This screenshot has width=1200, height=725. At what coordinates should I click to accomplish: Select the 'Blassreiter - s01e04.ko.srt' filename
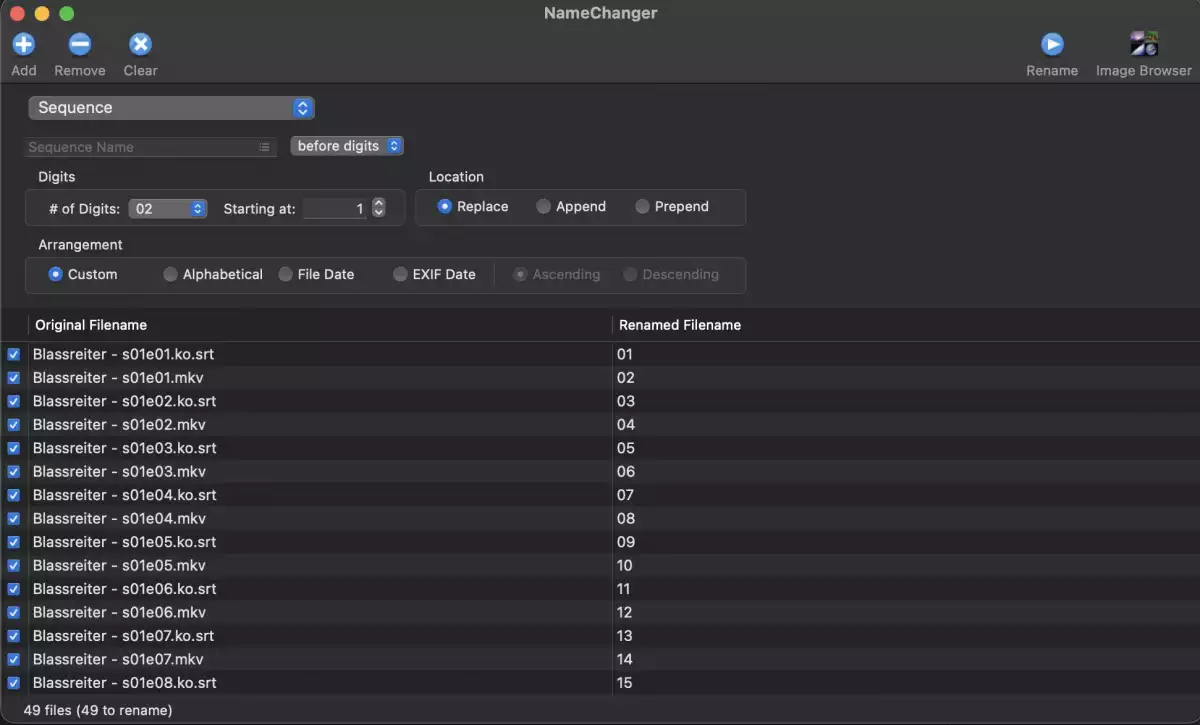pos(125,495)
